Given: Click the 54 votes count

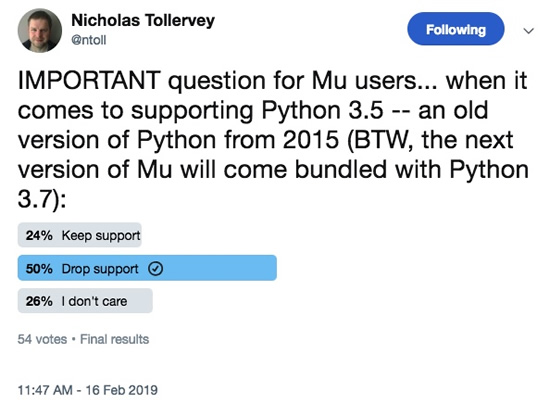Looking at the screenshot, I should [x=42, y=339].
